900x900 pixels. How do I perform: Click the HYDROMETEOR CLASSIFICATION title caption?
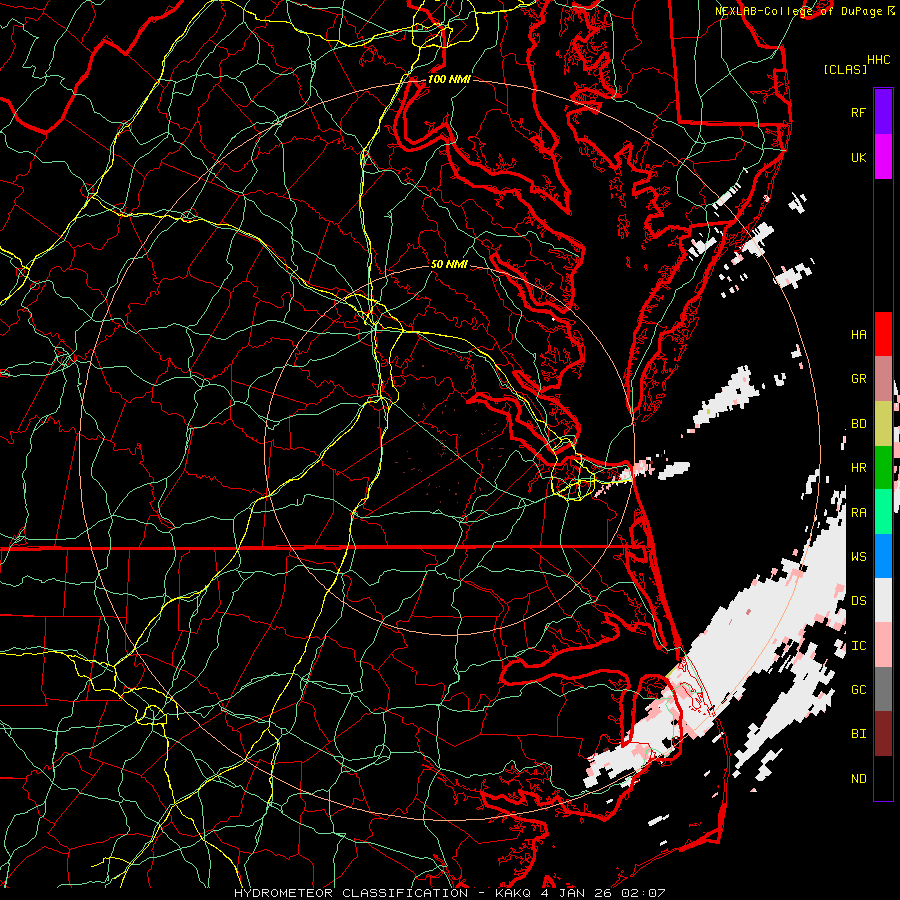point(351,893)
